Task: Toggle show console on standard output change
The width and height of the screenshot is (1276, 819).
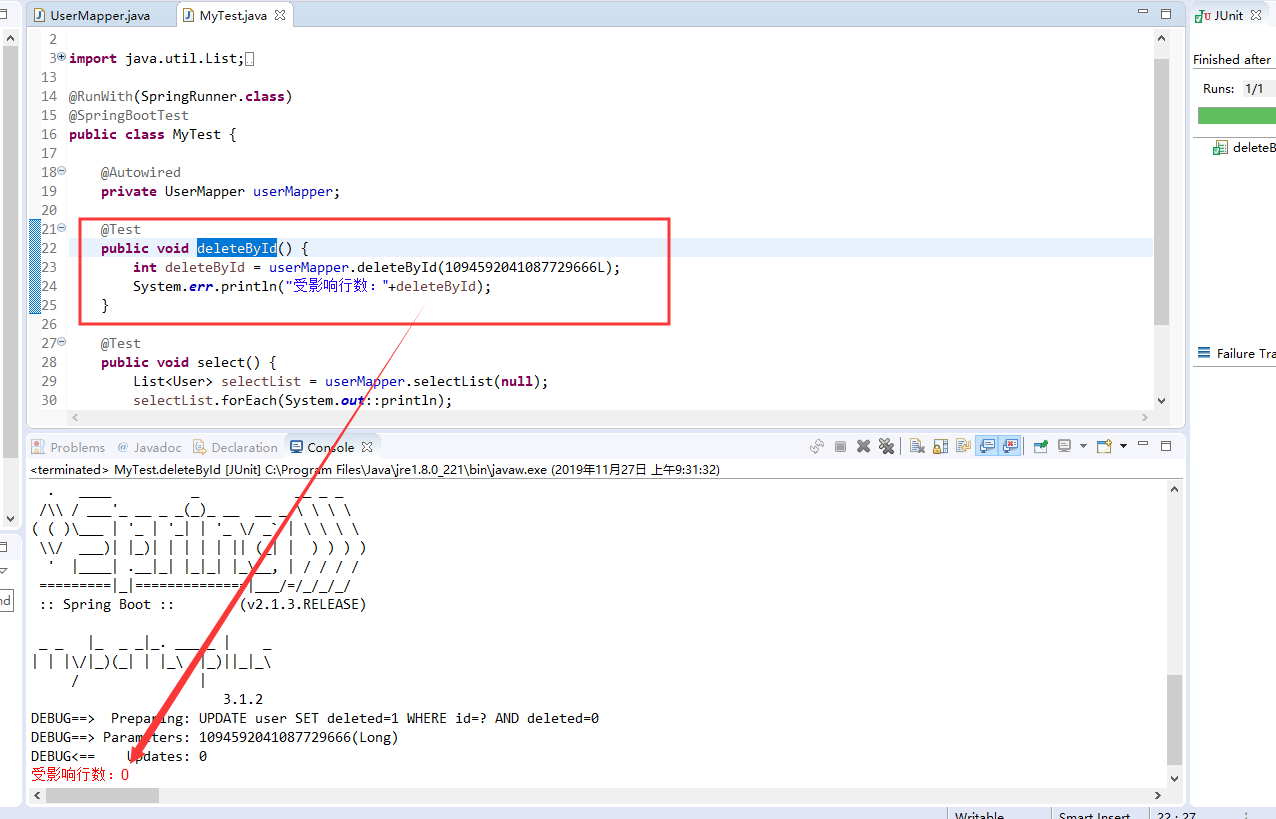Action: tap(987, 447)
